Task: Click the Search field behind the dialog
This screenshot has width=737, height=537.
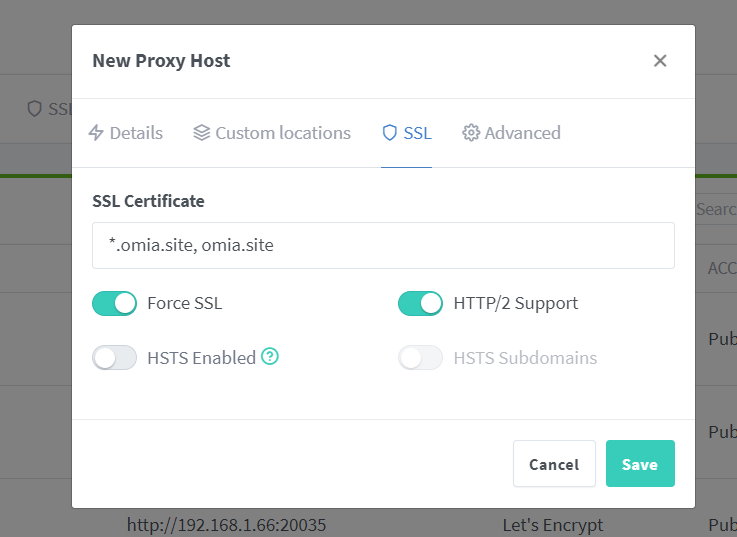Action: 715,209
